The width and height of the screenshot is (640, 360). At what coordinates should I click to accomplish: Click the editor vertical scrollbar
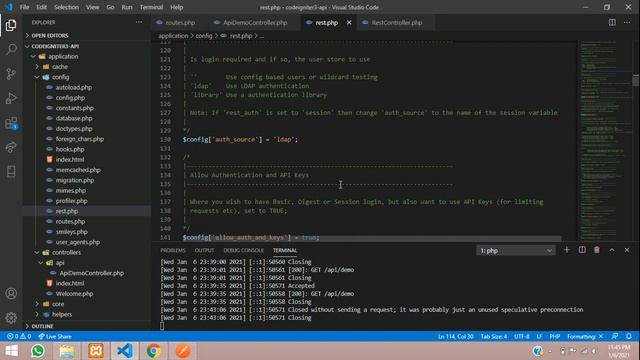pos(636,80)
